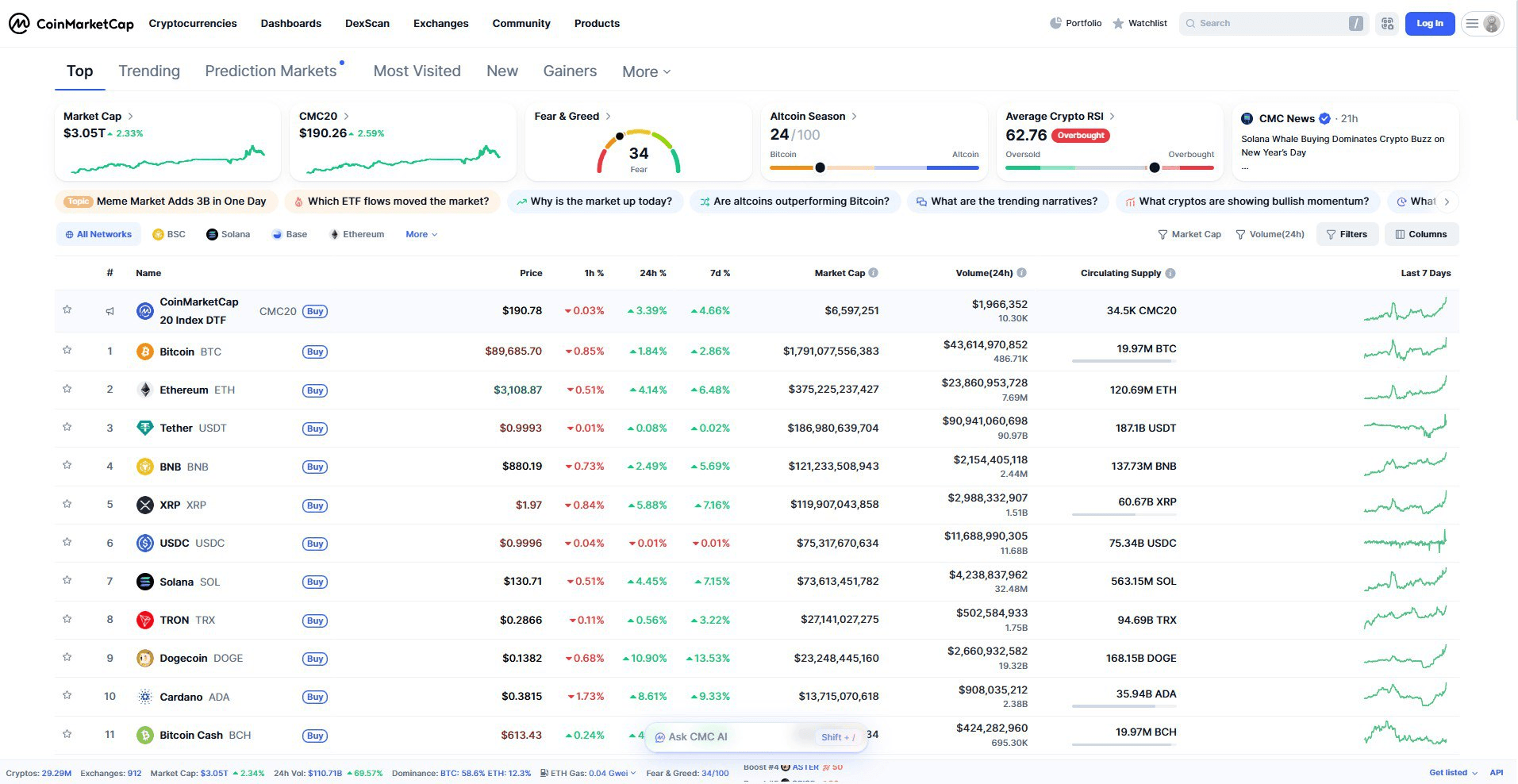Click the QR code scanner icon
The image size is (1518, 784).
pyautogui.click(x=1387, y=24)
